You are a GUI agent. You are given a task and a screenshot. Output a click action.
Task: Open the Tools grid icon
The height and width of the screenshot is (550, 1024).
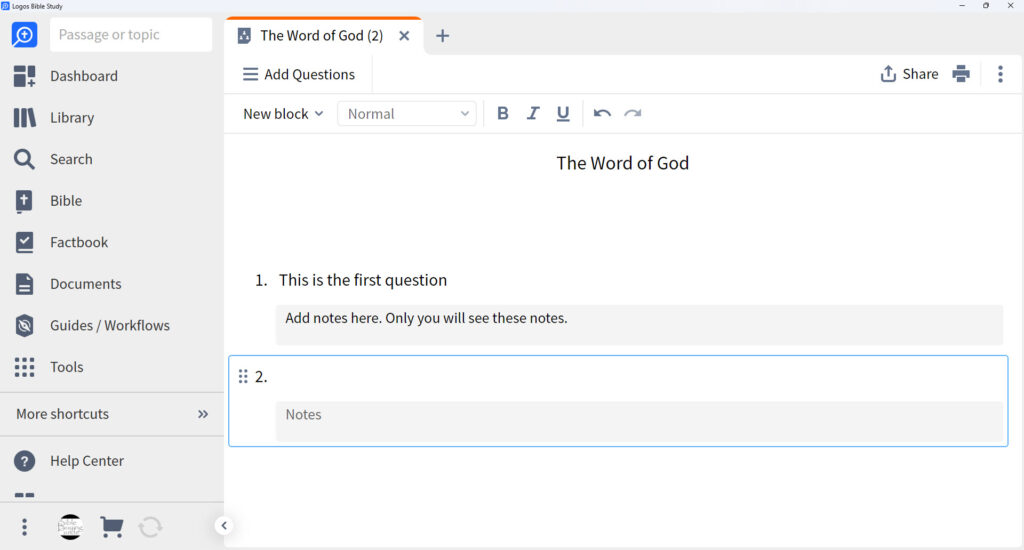24,367
